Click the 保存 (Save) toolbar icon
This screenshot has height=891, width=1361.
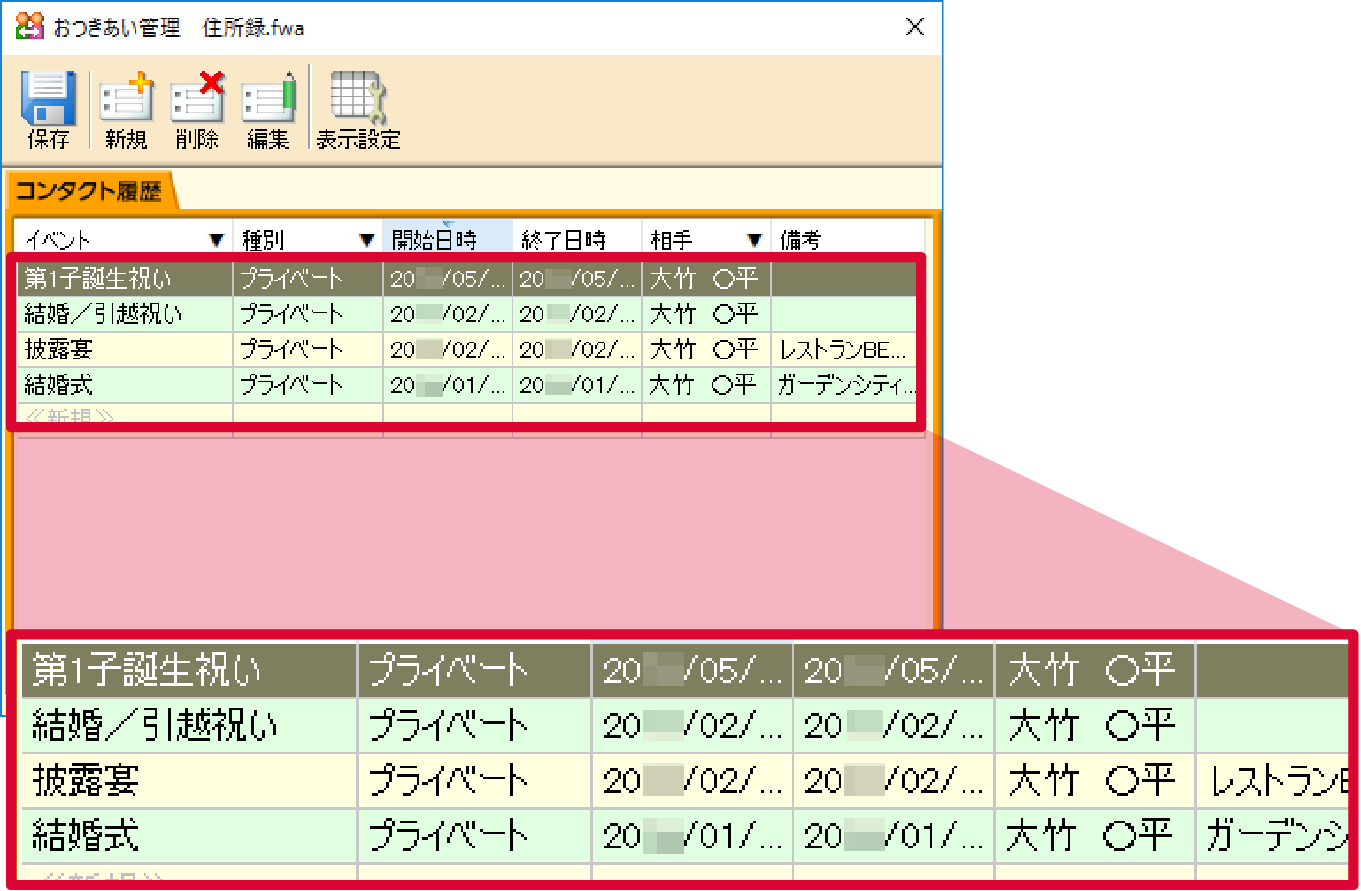(x=48, y=105)
